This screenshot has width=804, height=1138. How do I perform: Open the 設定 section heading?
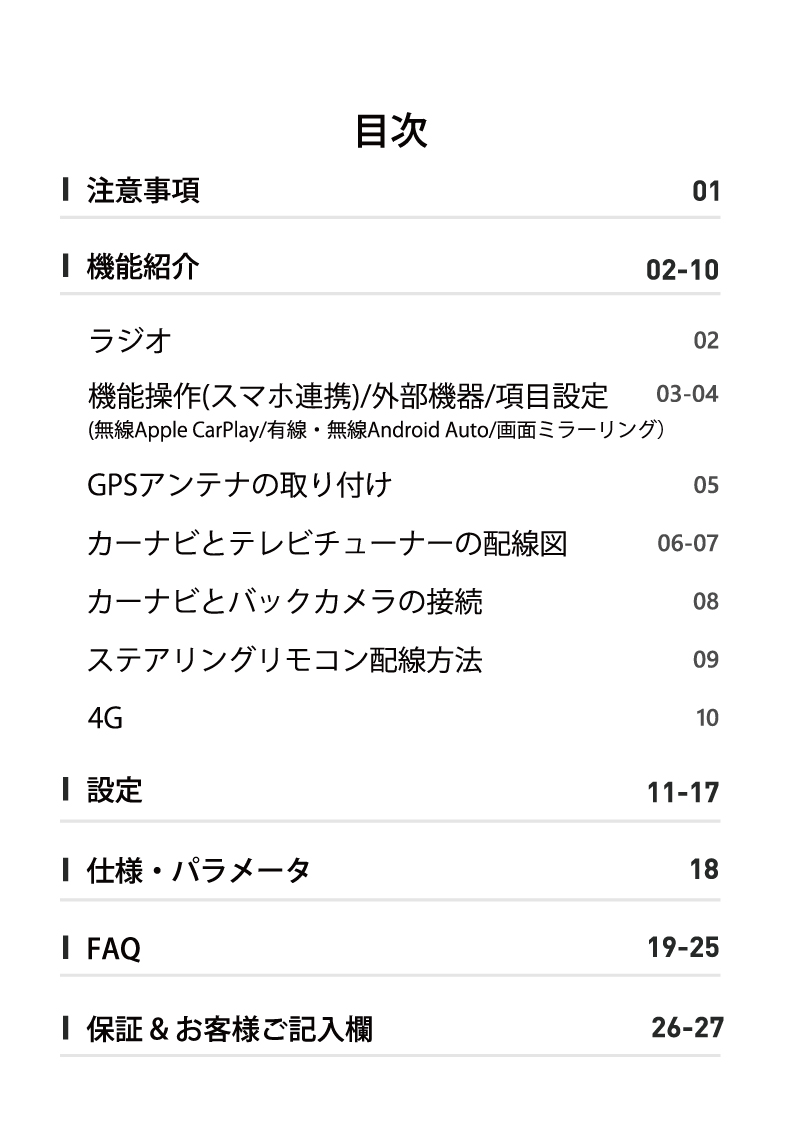pyautogui.click(x=114, y=792)
